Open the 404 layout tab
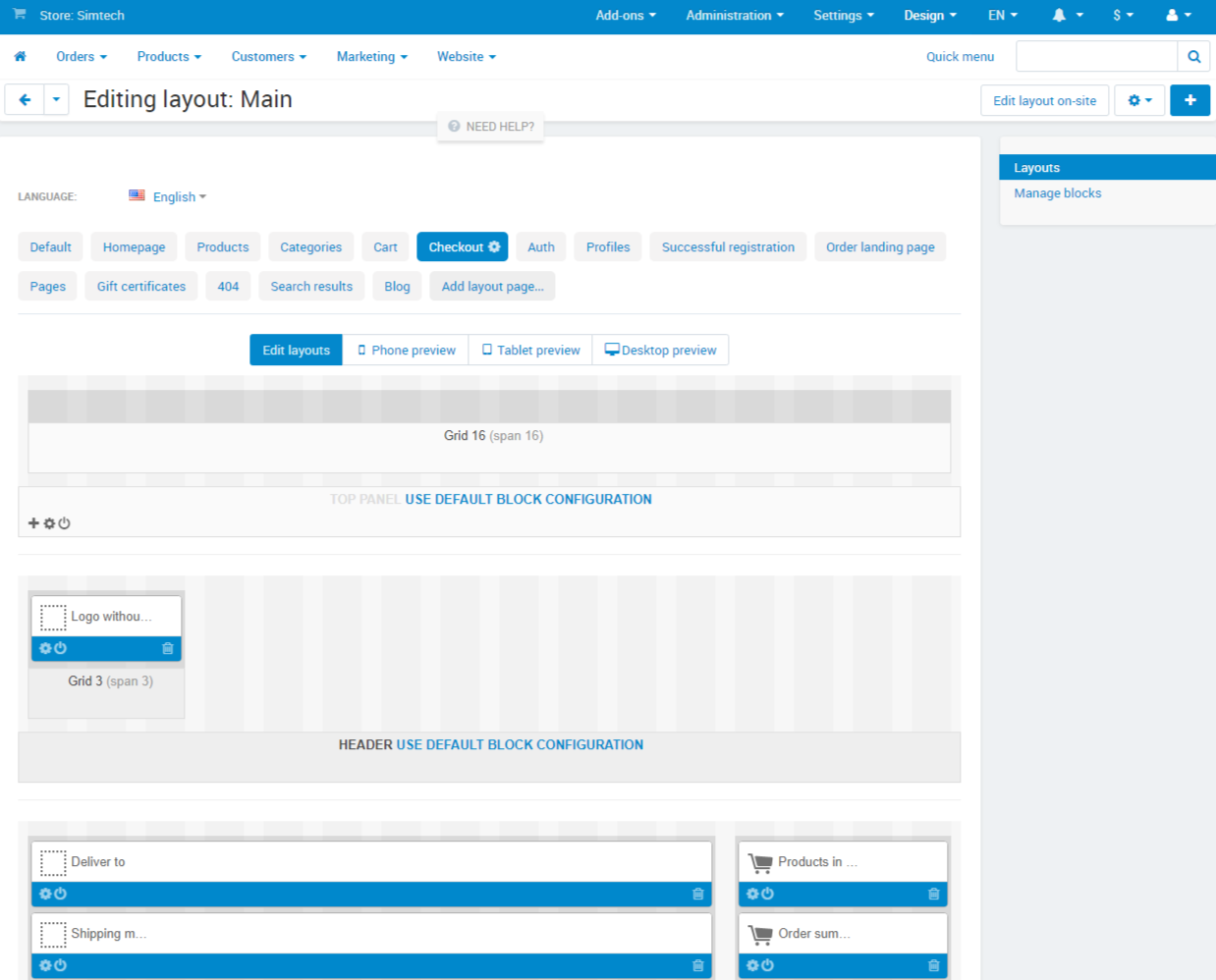This screenshot has height=980, width=1216. tap(228, 287)
